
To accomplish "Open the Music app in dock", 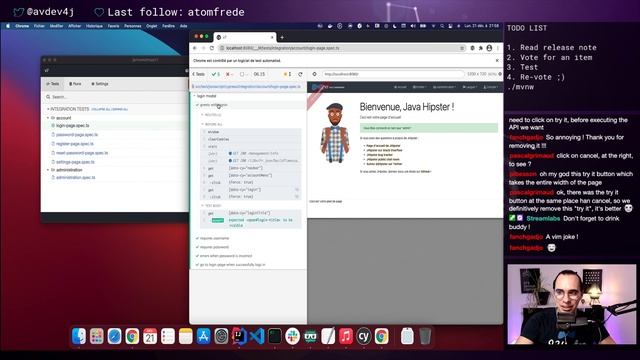I will (346, 336).
